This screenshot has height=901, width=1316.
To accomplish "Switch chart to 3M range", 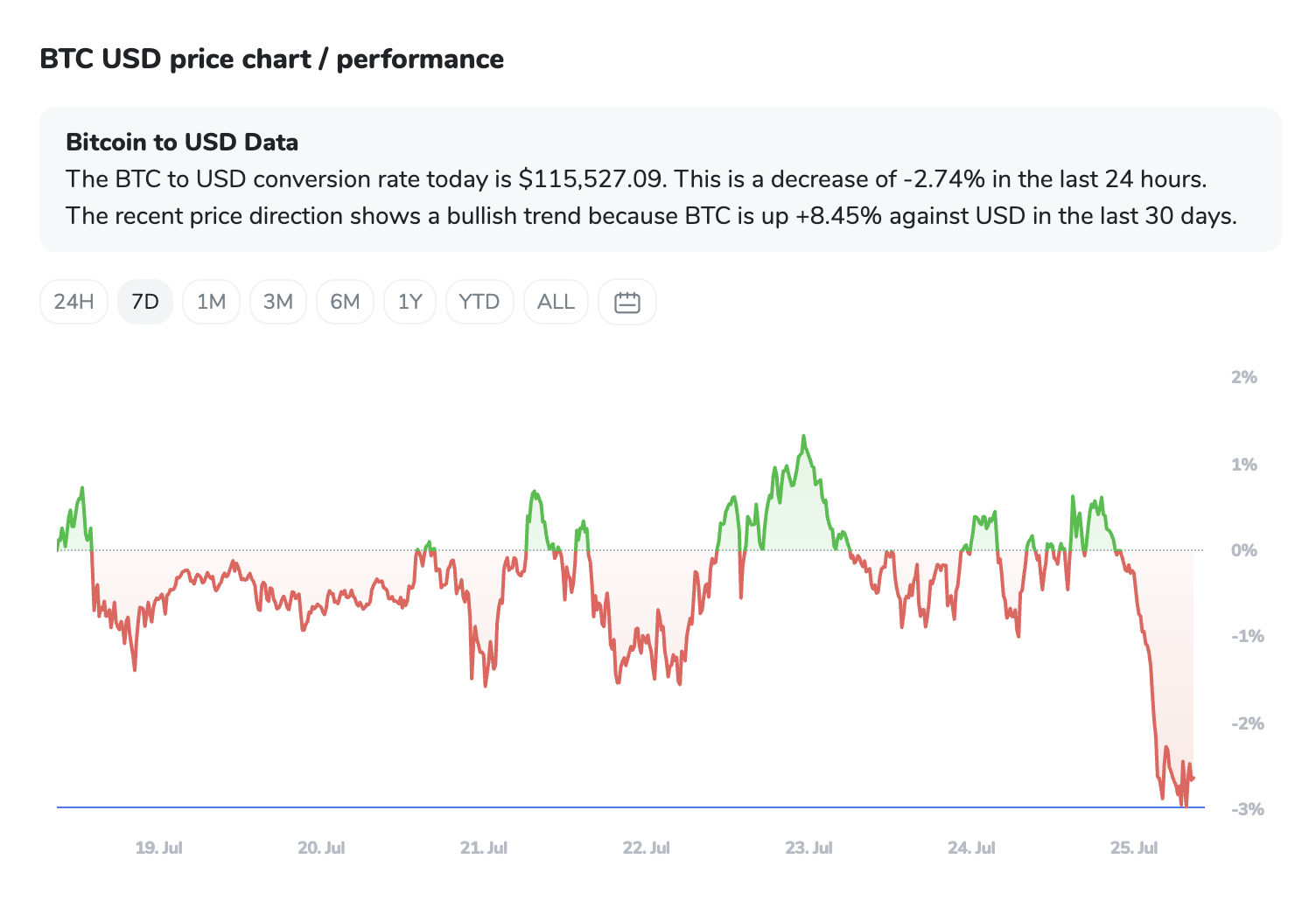I will pyautogui.click(x=278, y=302).
